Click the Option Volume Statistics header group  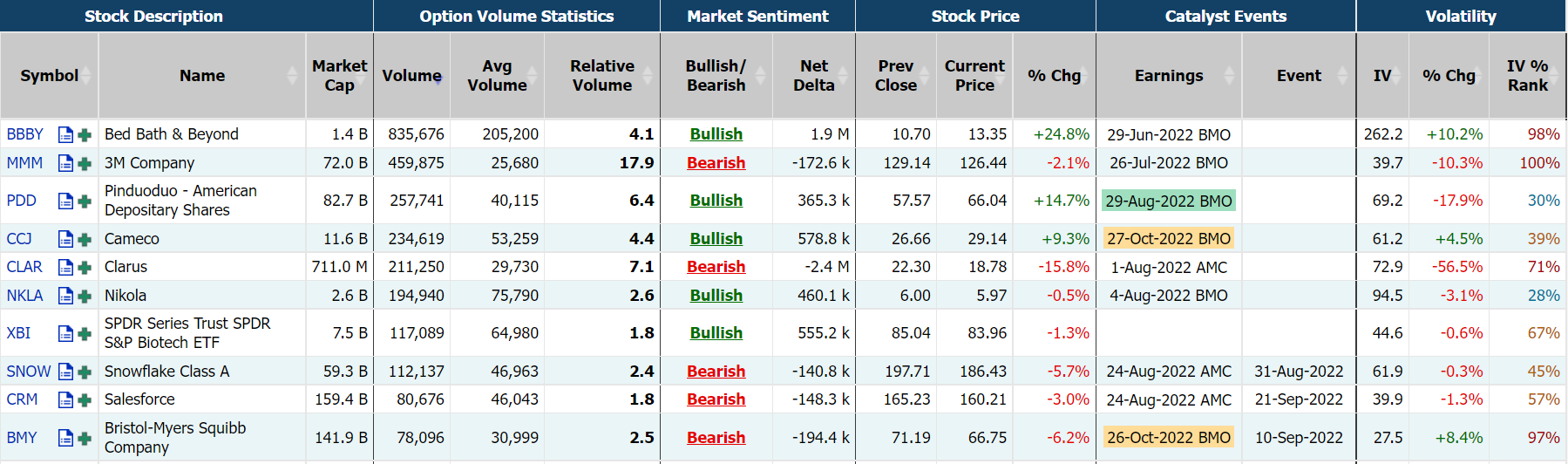pyautogui.click(x=516, y=17)
